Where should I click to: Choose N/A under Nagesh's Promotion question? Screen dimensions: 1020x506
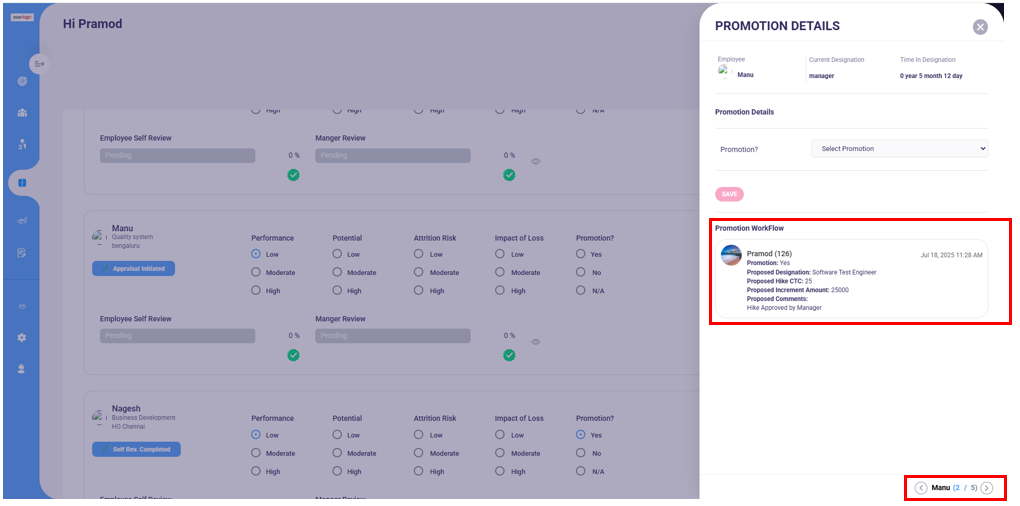click(x=581, y=471)
